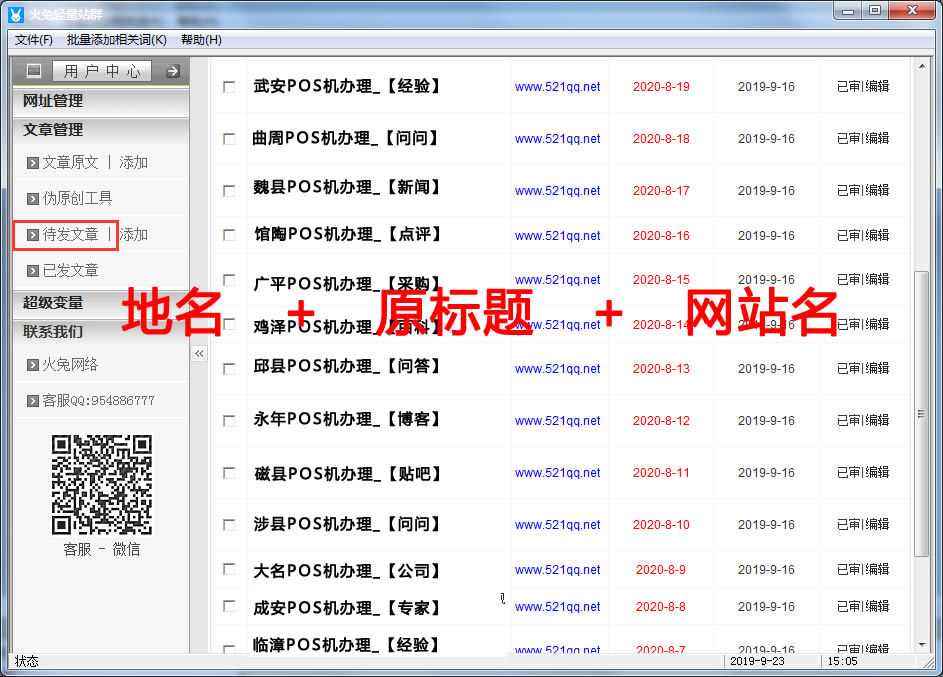This screenshot has height=677, width=943.
Task: Collapse the sidebar with the double-chevron handle
Action: coord(199,354)
